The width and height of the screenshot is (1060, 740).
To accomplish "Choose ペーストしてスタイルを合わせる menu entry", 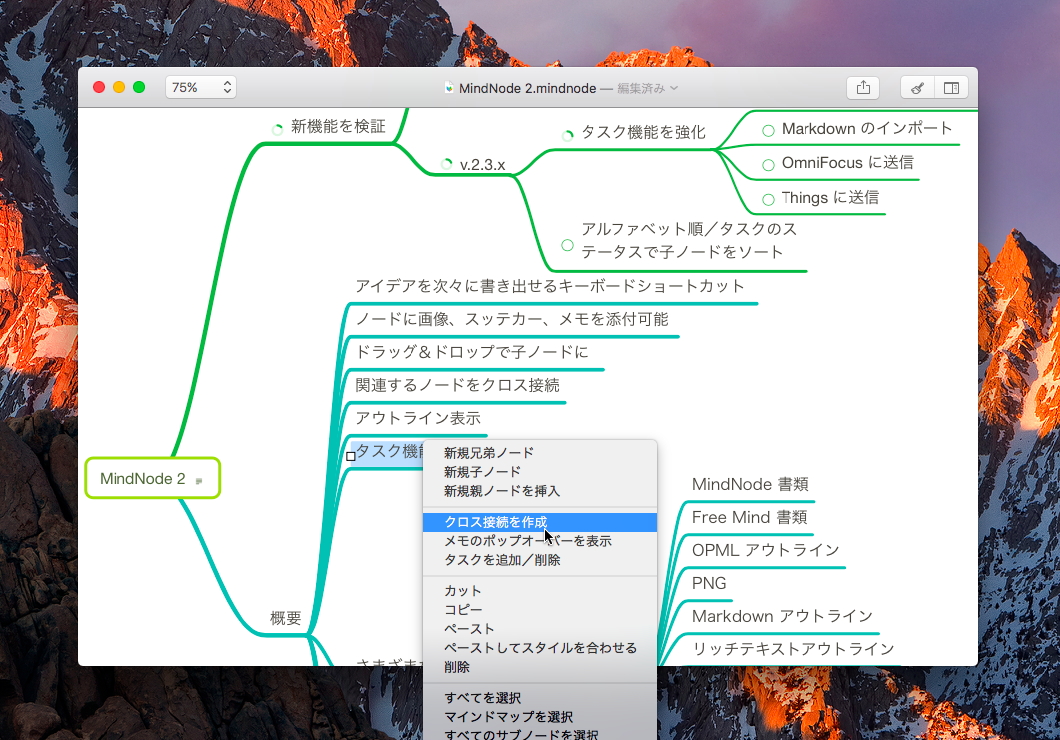I will coord(539,647).
